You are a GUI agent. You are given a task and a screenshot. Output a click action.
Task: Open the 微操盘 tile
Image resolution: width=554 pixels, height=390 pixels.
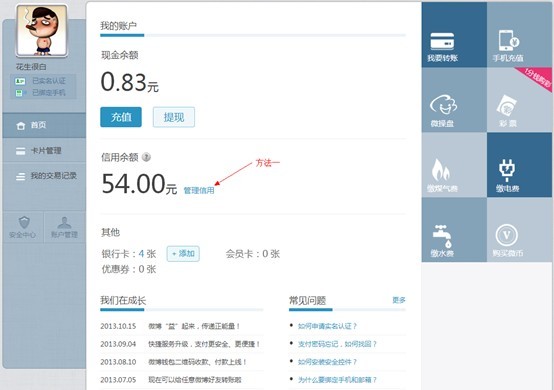[x=454, y=100]
